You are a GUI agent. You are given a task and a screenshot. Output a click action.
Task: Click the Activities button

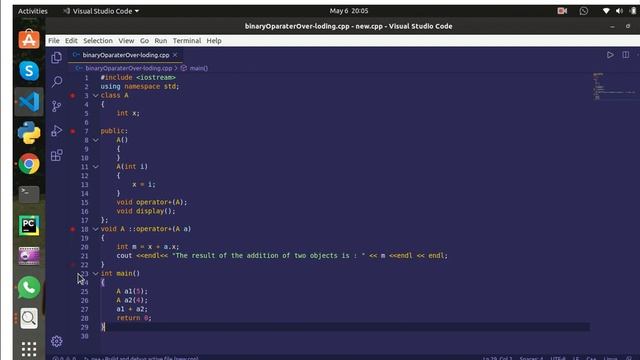[33, 11]
